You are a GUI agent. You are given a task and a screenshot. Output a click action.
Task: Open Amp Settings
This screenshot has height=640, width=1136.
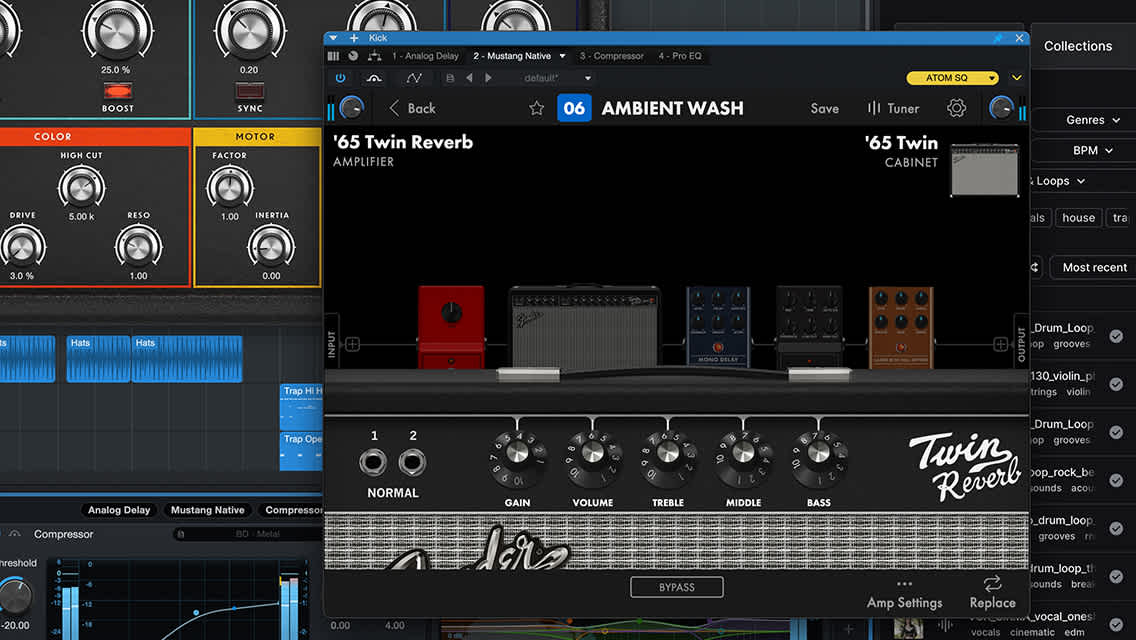904,594
